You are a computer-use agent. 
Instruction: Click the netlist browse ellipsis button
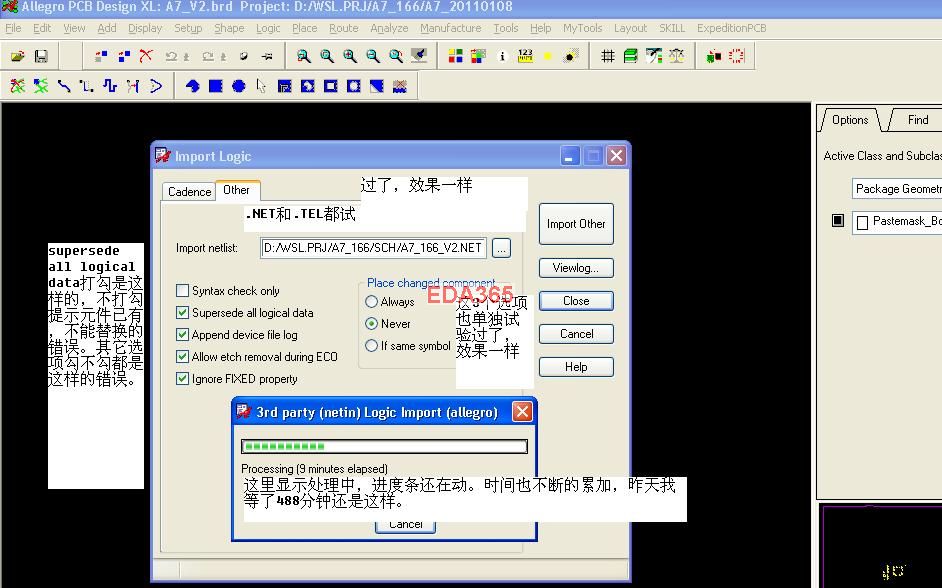point(502,248)
